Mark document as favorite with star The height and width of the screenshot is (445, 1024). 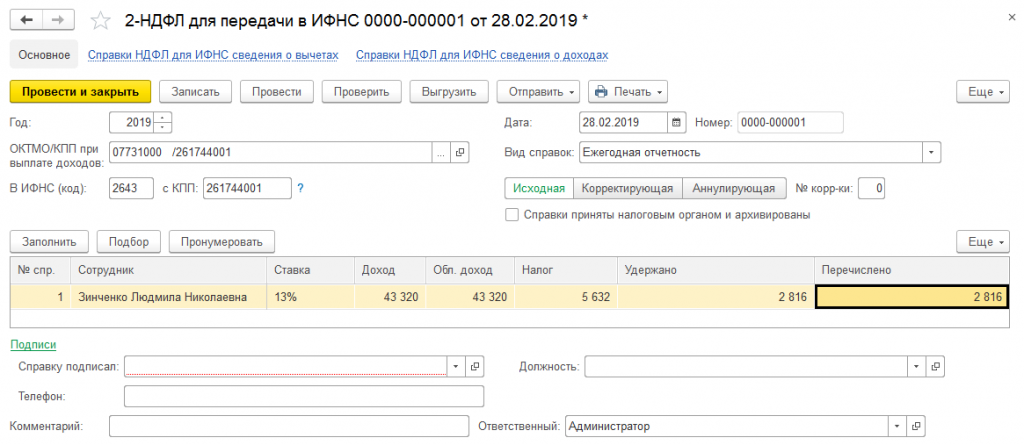point(100,20)
